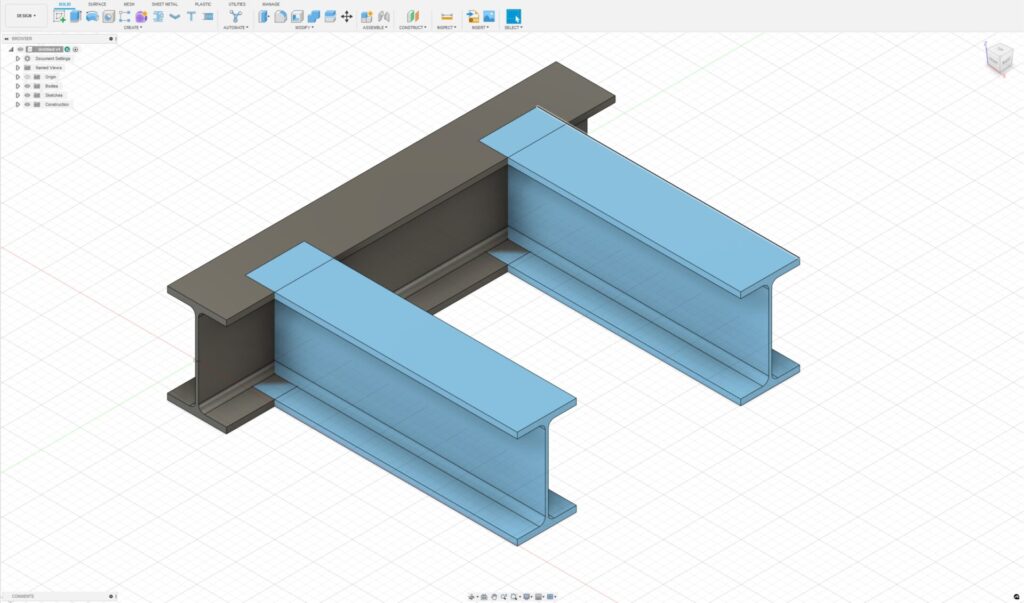This screenshot has height=603, width=1024.
Task: Toggle visibility of Sketches folder
Action: (x=27, y=95)
